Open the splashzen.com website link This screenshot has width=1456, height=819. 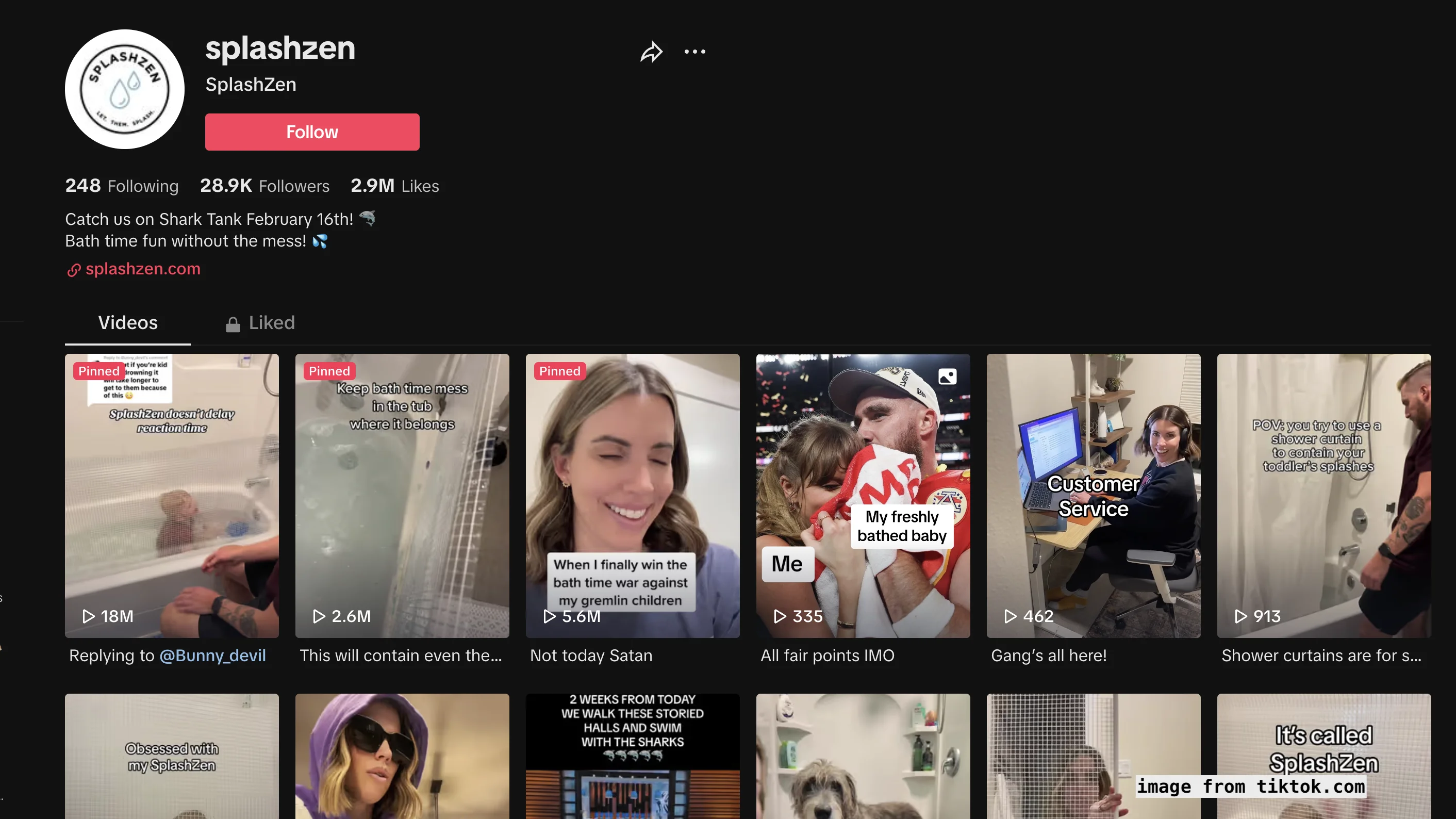[x=143, y=269]
